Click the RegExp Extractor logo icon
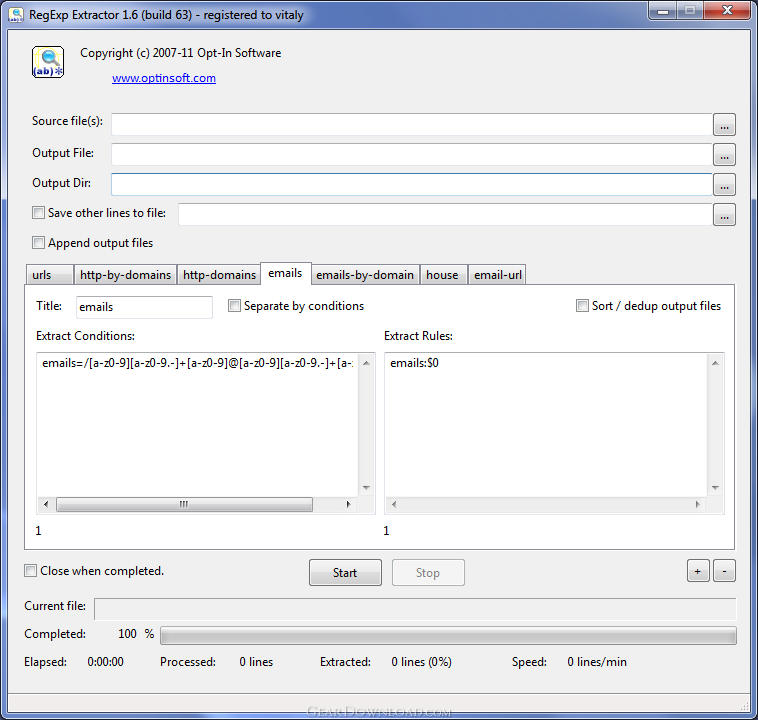 tap(48, 62)
